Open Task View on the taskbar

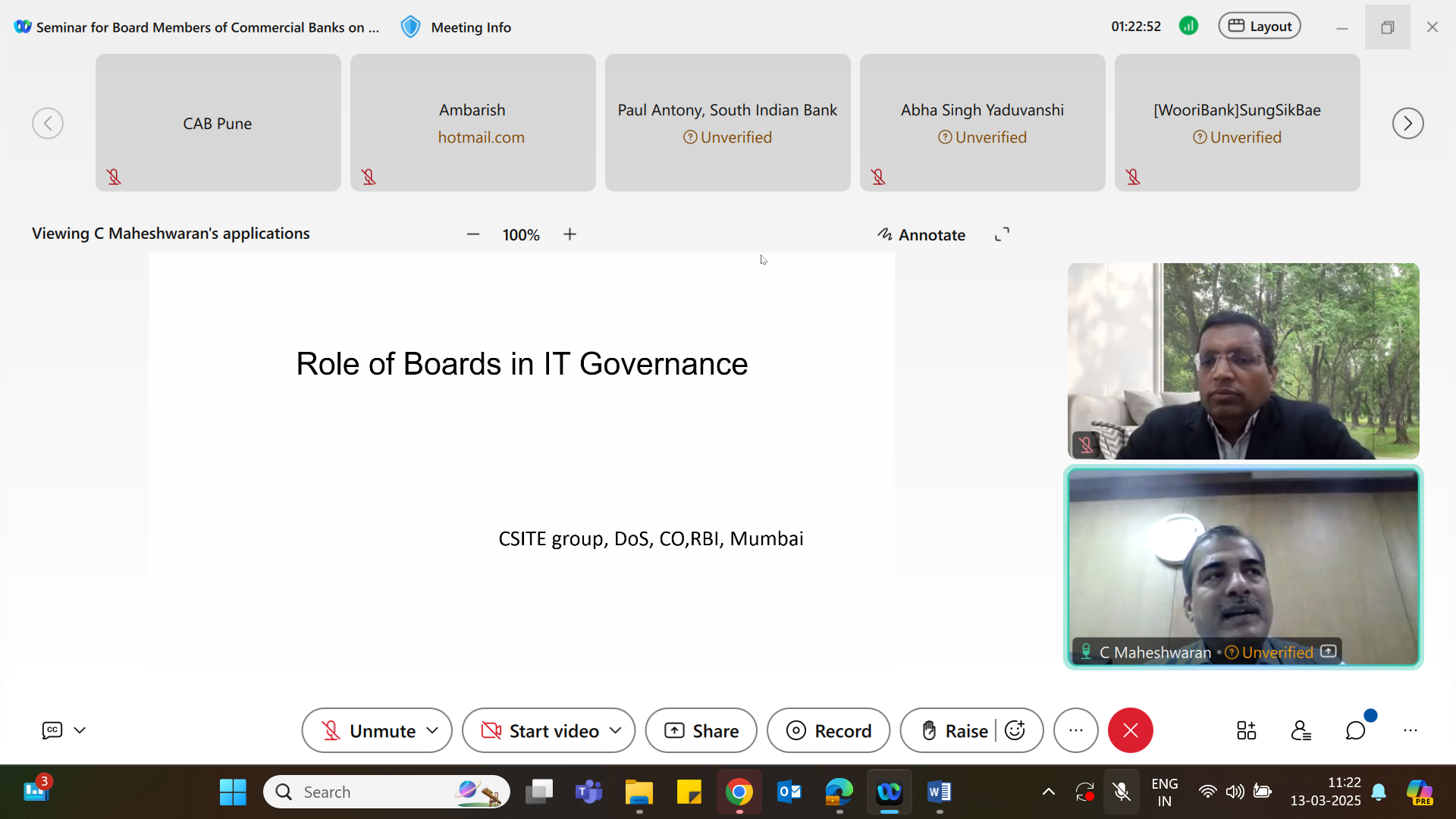click(x=539, y=792)
